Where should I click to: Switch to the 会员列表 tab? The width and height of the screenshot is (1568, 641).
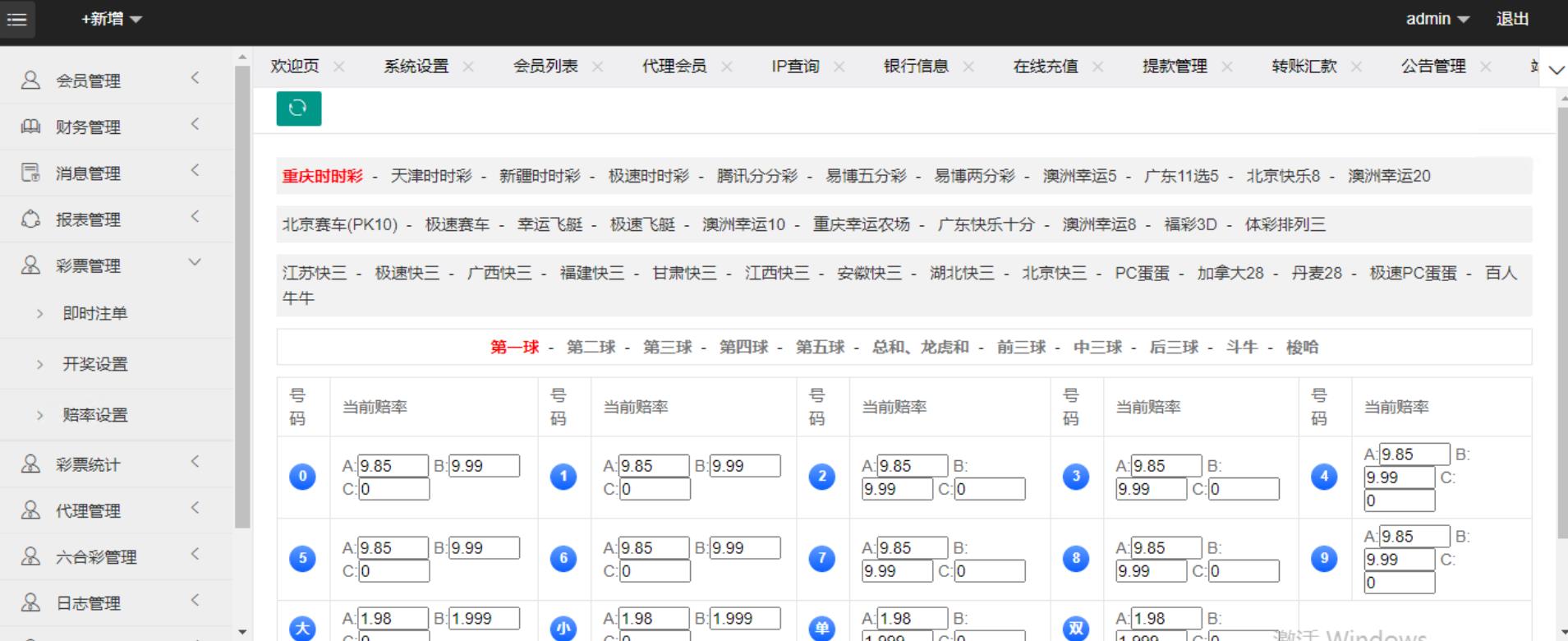[545, 67]
